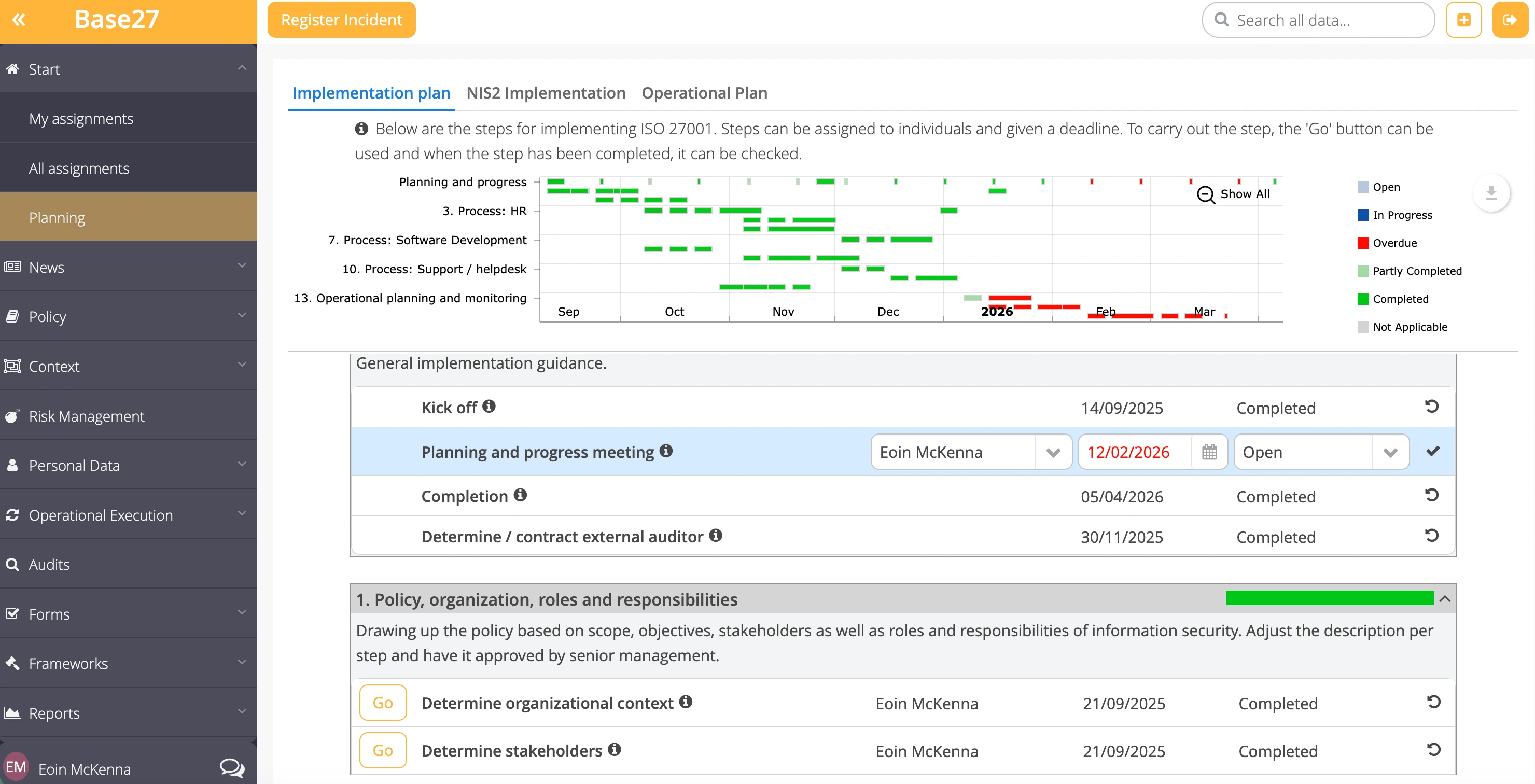
Task: Toggle Overdue series in legend
Action: coord(1387,243)
